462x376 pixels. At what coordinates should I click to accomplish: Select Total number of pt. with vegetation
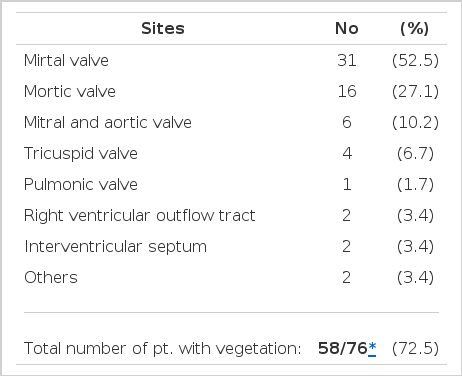tap(162, 349)
